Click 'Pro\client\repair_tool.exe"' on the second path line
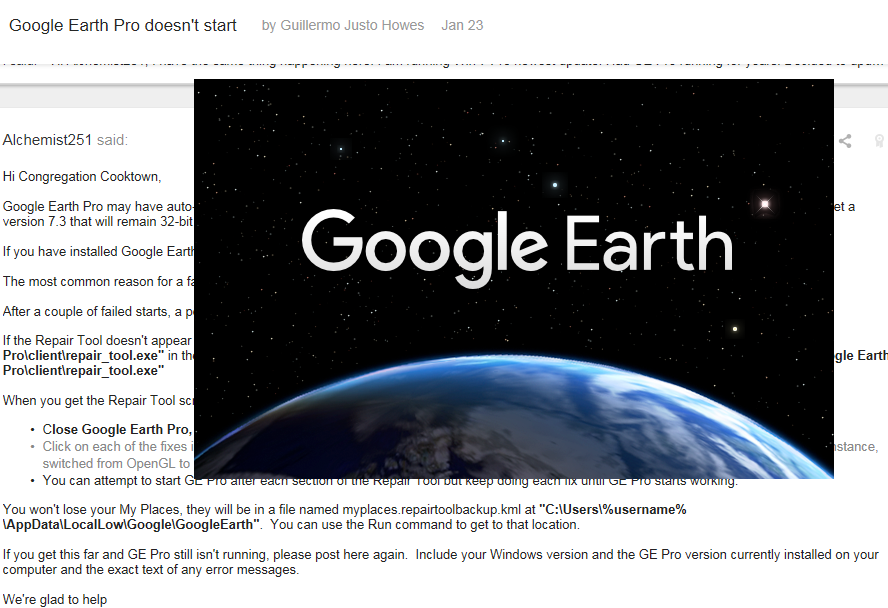Image resolution: width=888 pixels, height=608 pixels. pos(83,371)
